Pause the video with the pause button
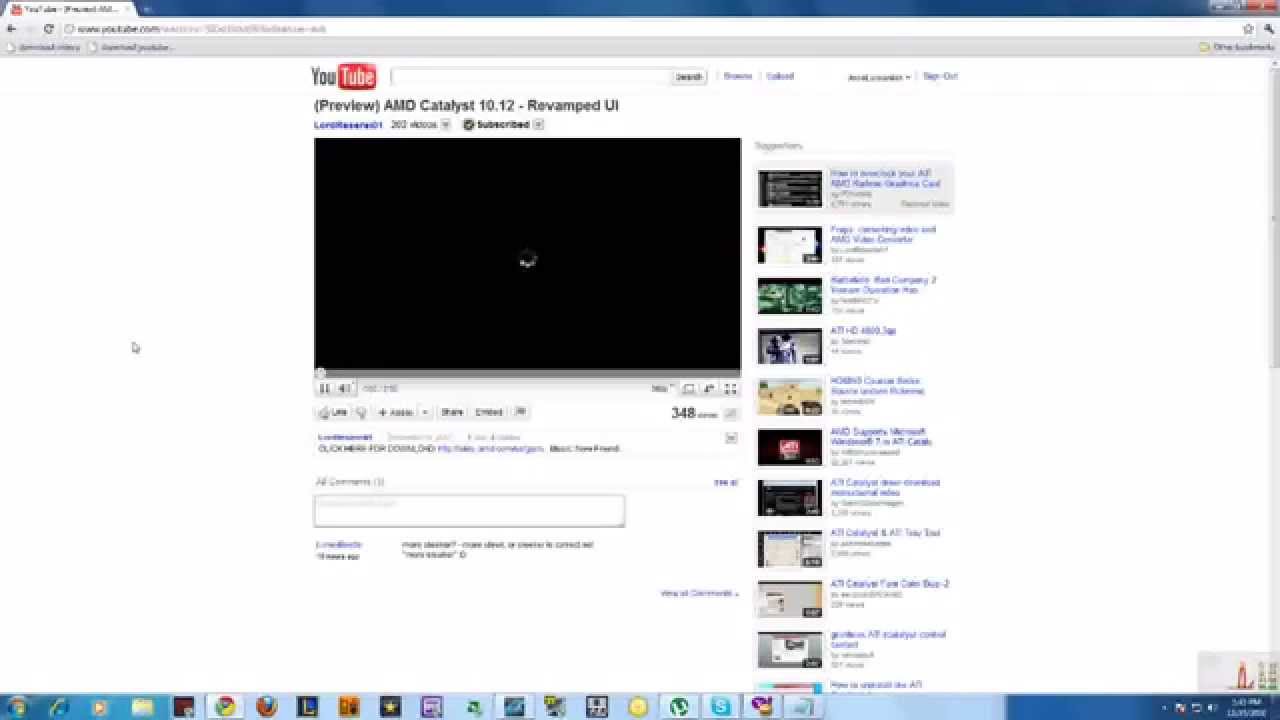 point(324,388)
